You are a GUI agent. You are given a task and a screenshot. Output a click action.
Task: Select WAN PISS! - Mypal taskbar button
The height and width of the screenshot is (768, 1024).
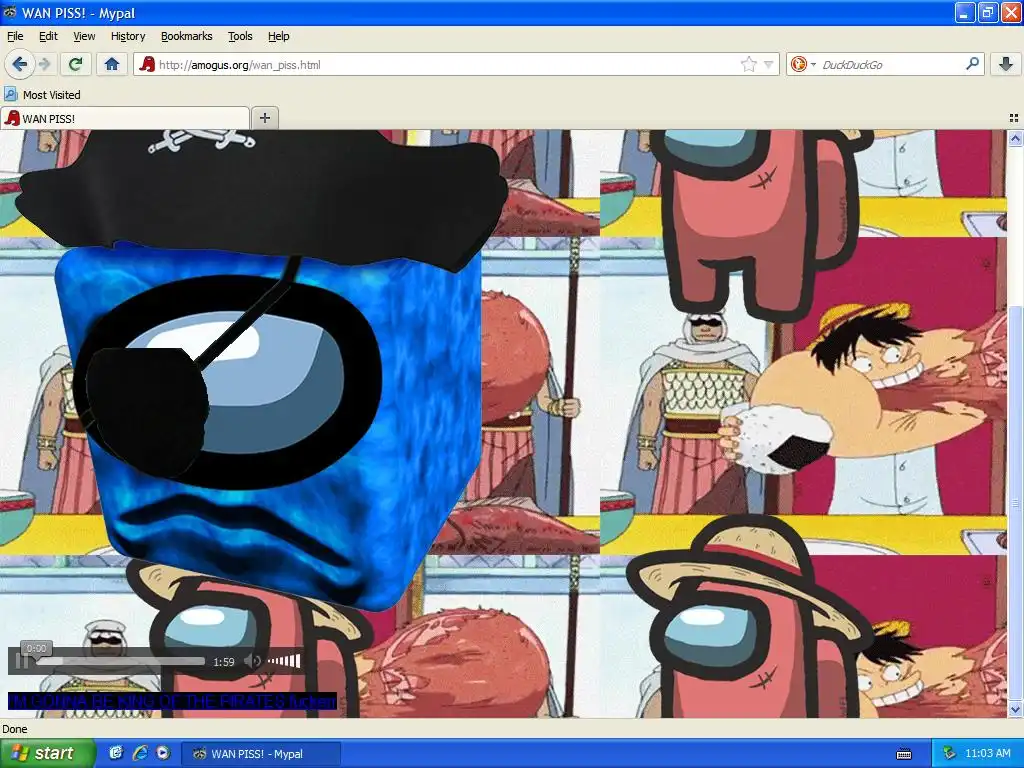(260, 754)
